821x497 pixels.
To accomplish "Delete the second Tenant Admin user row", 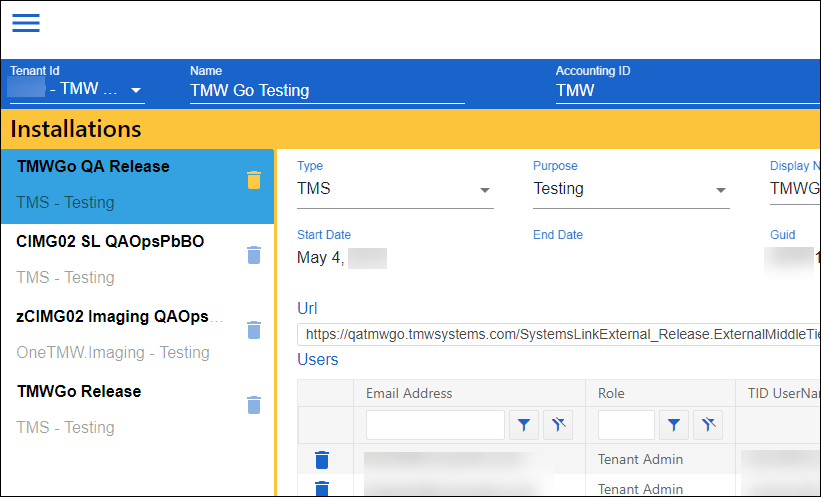I will tap(322, 489).
